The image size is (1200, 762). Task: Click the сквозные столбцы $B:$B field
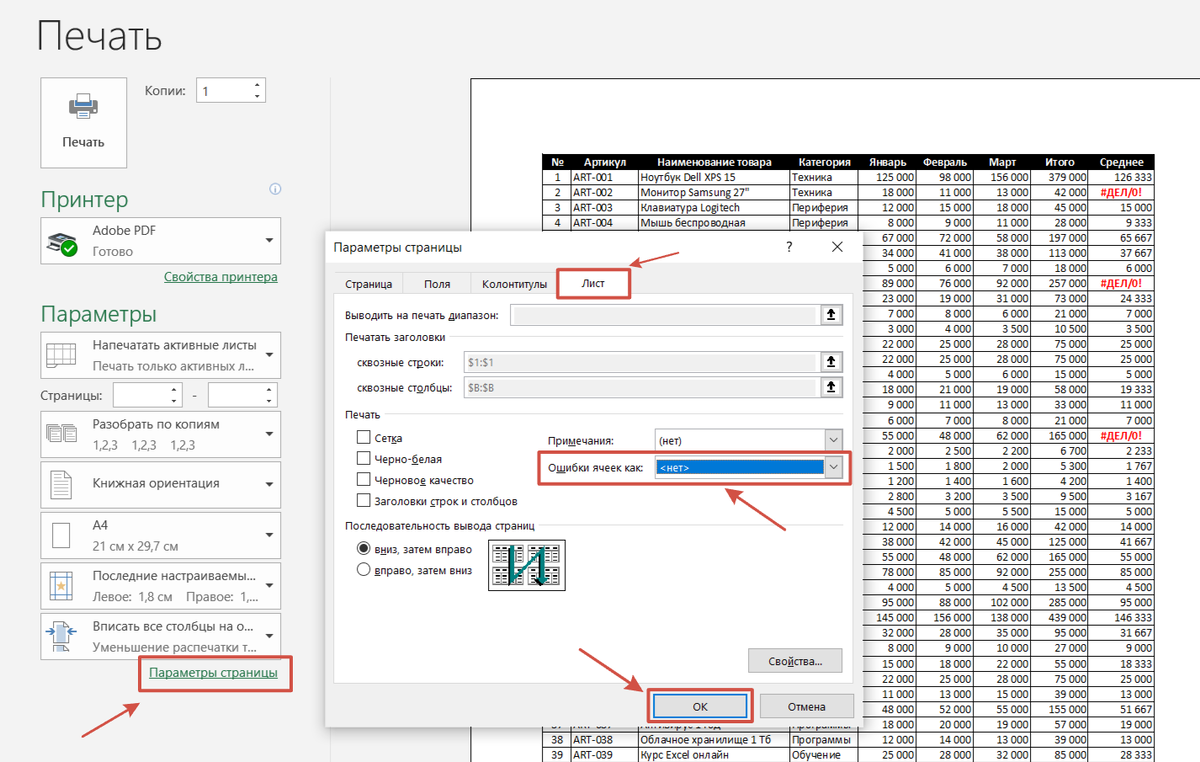640,387
